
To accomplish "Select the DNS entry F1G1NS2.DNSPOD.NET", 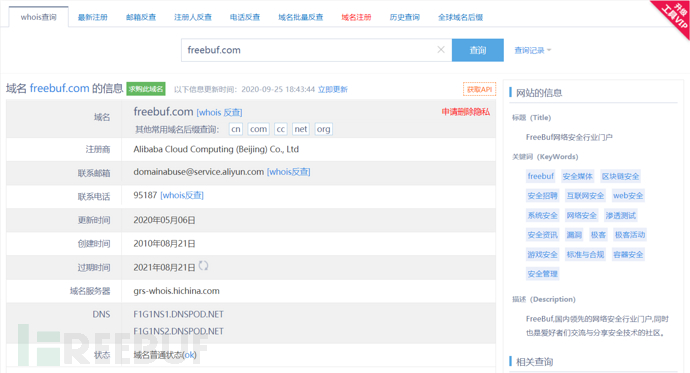I will tap(178, 331).
